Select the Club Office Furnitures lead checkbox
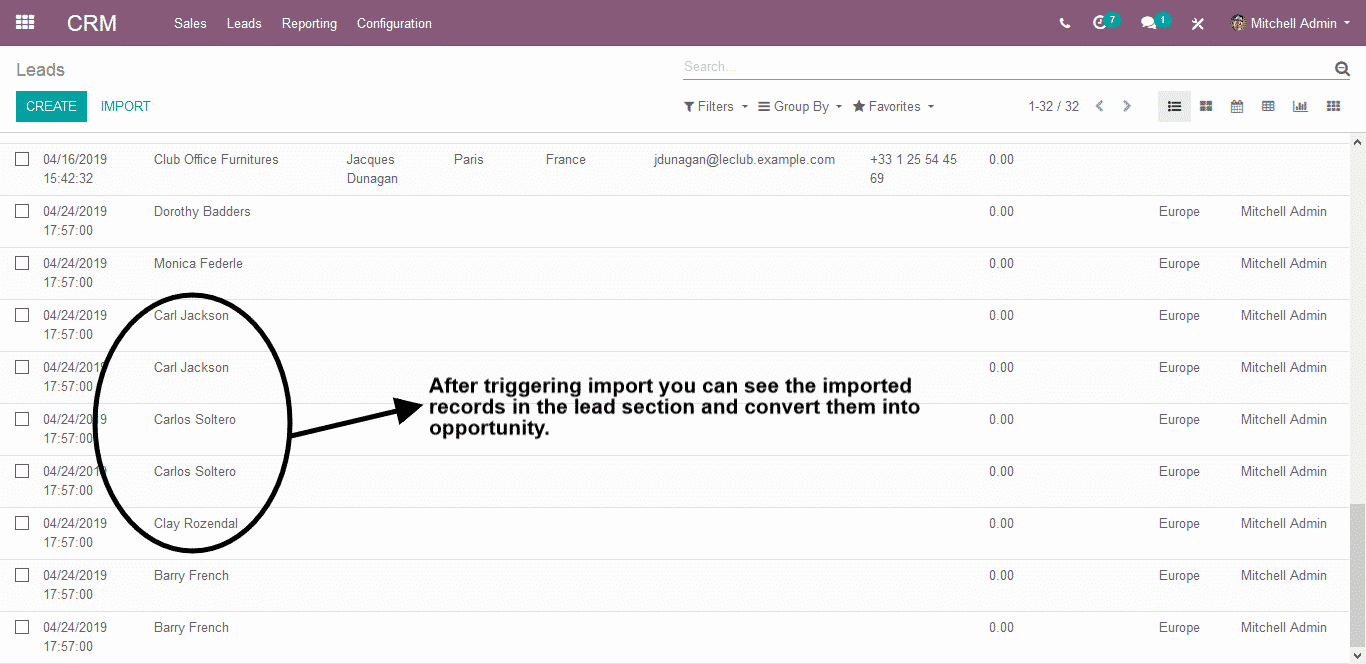 tap(22, 159)
